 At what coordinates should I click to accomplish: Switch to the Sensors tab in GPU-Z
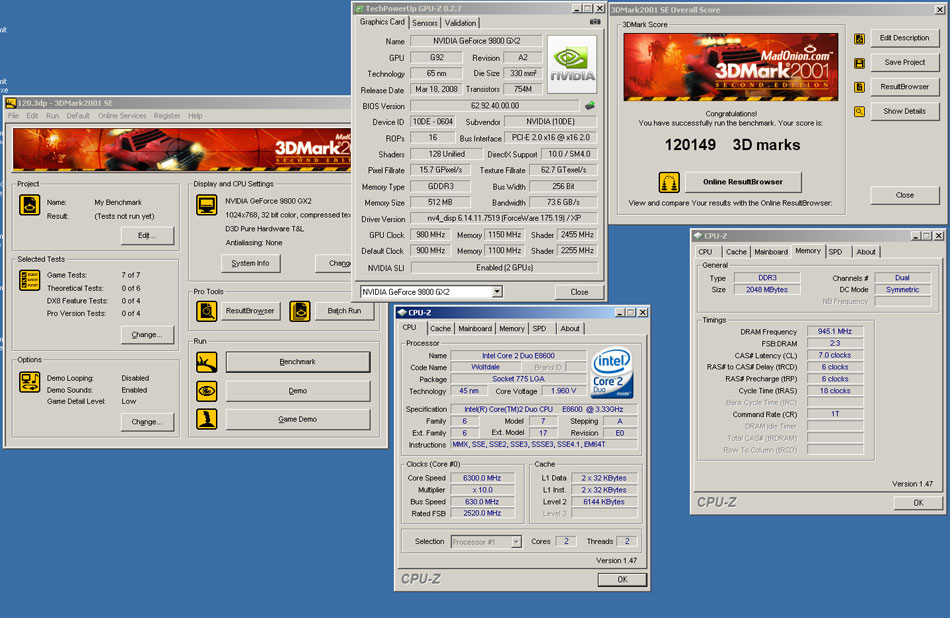[x=425, y=23]
